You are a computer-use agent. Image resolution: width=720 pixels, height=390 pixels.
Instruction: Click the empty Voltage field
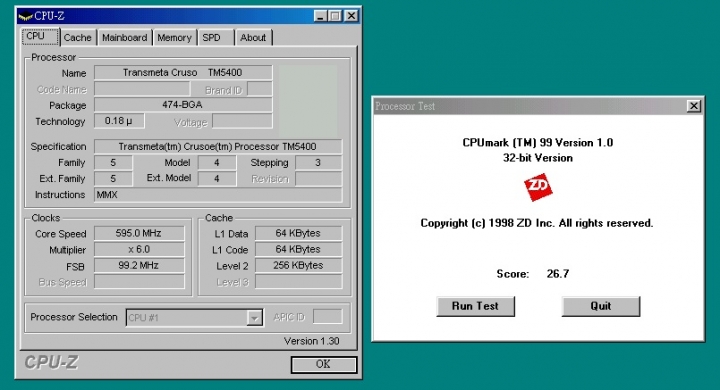click(242, 122)
